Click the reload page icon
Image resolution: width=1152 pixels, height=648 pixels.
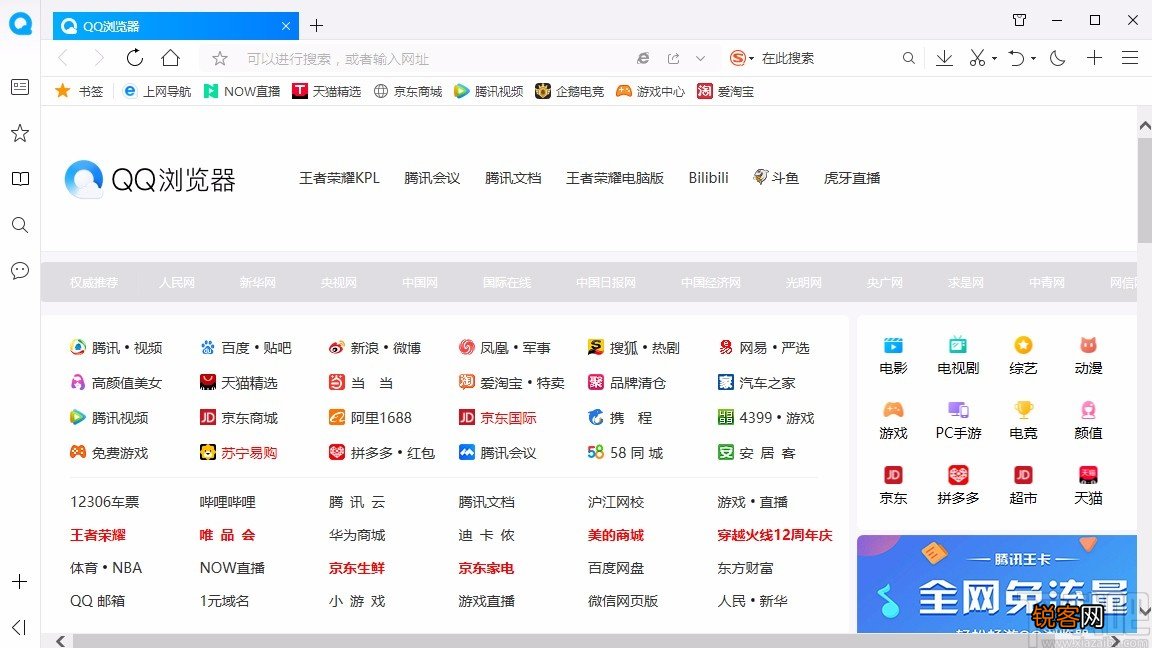click(134, 57)
